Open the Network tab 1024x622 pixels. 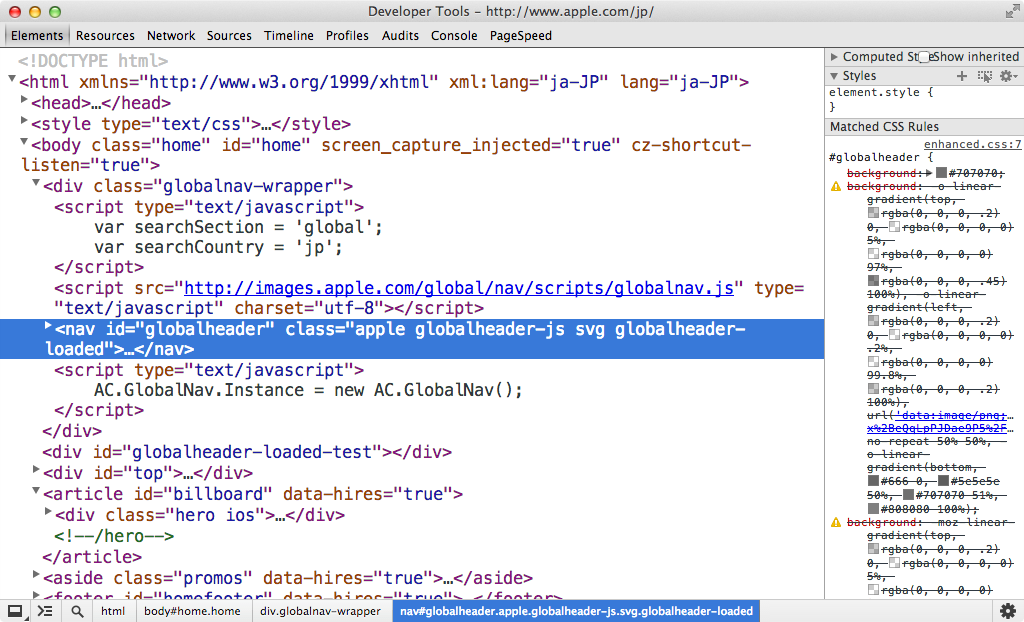(171, 35)
